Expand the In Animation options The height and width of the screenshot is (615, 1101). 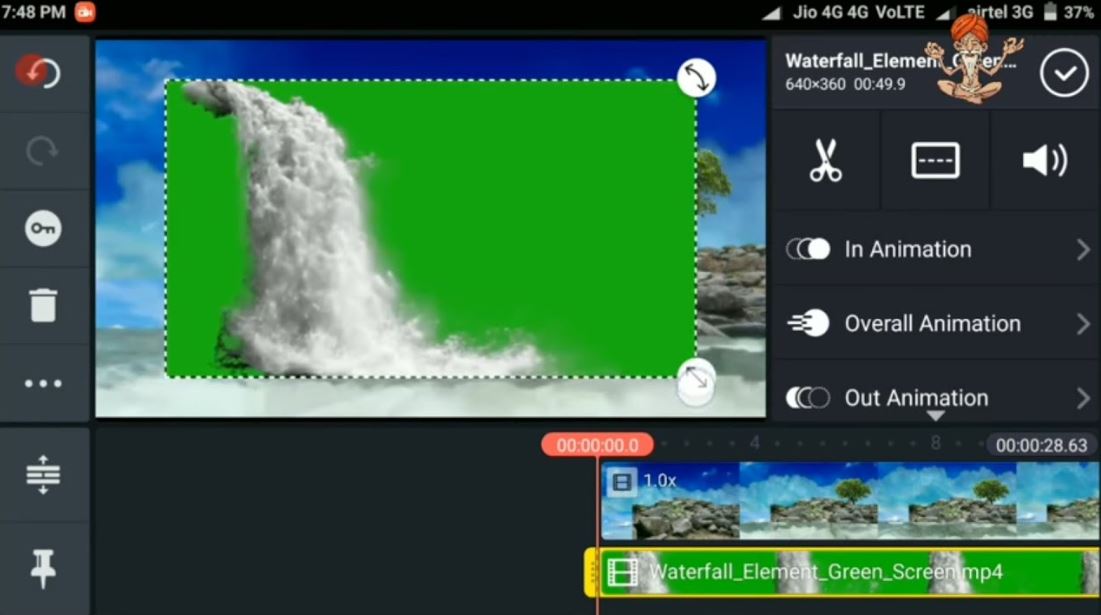coord(935,249)
